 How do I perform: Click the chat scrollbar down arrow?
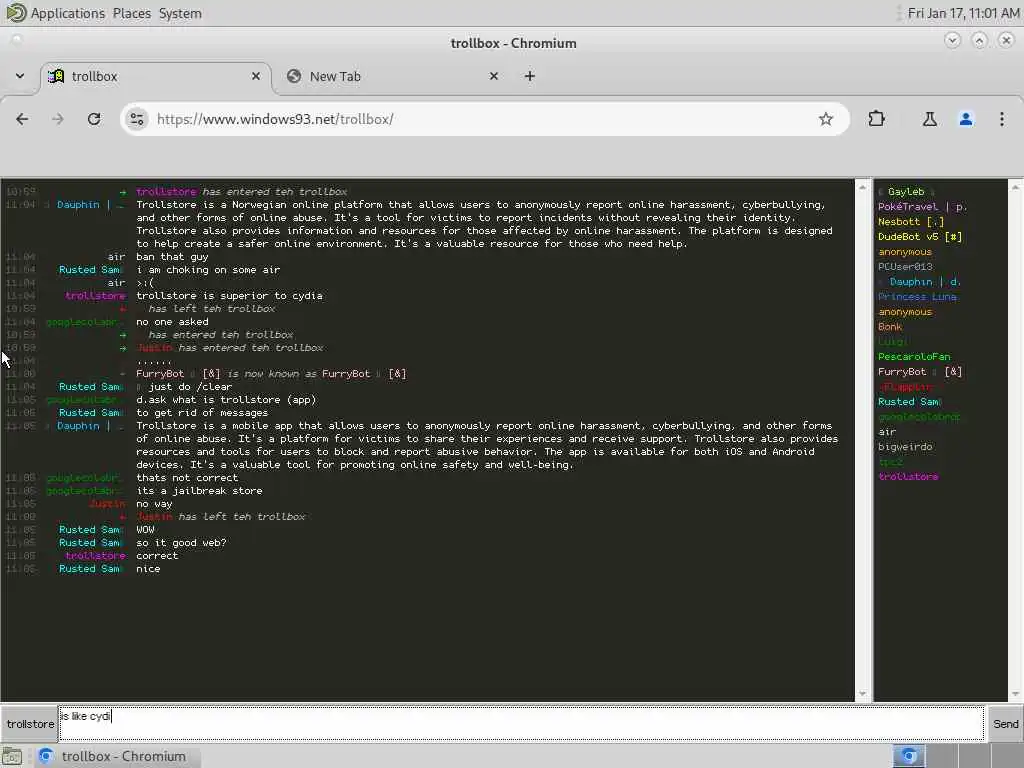click(x=862, y=694)
